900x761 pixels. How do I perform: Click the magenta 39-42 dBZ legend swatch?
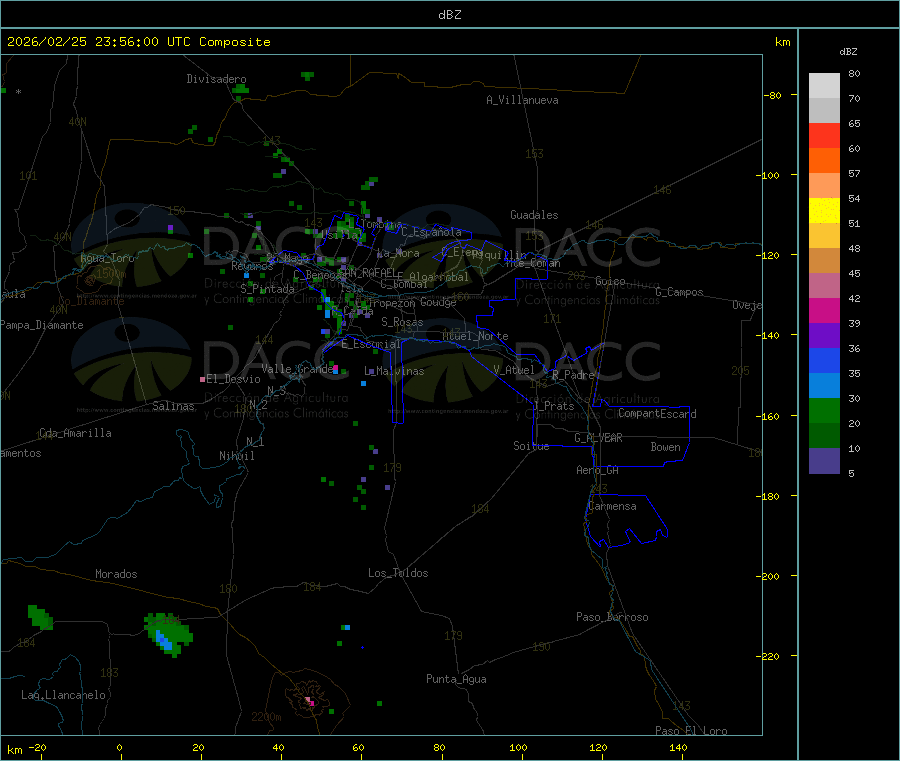pyautogui.click(x=824, y=310)
